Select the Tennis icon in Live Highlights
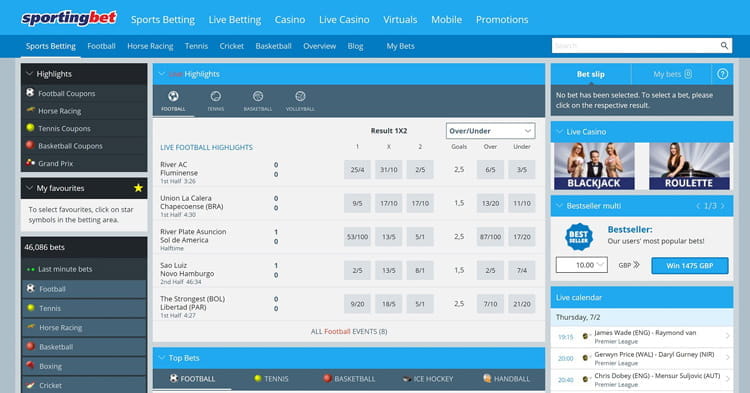This screenshot has height=393, width=750. [x=216, y=97]
